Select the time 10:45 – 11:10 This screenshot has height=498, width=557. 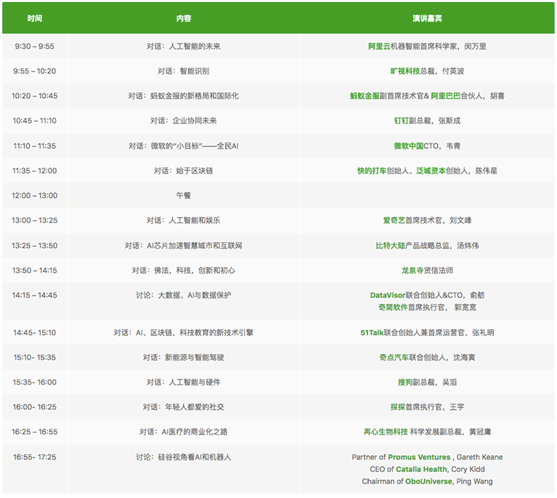(x=34, y=120)
